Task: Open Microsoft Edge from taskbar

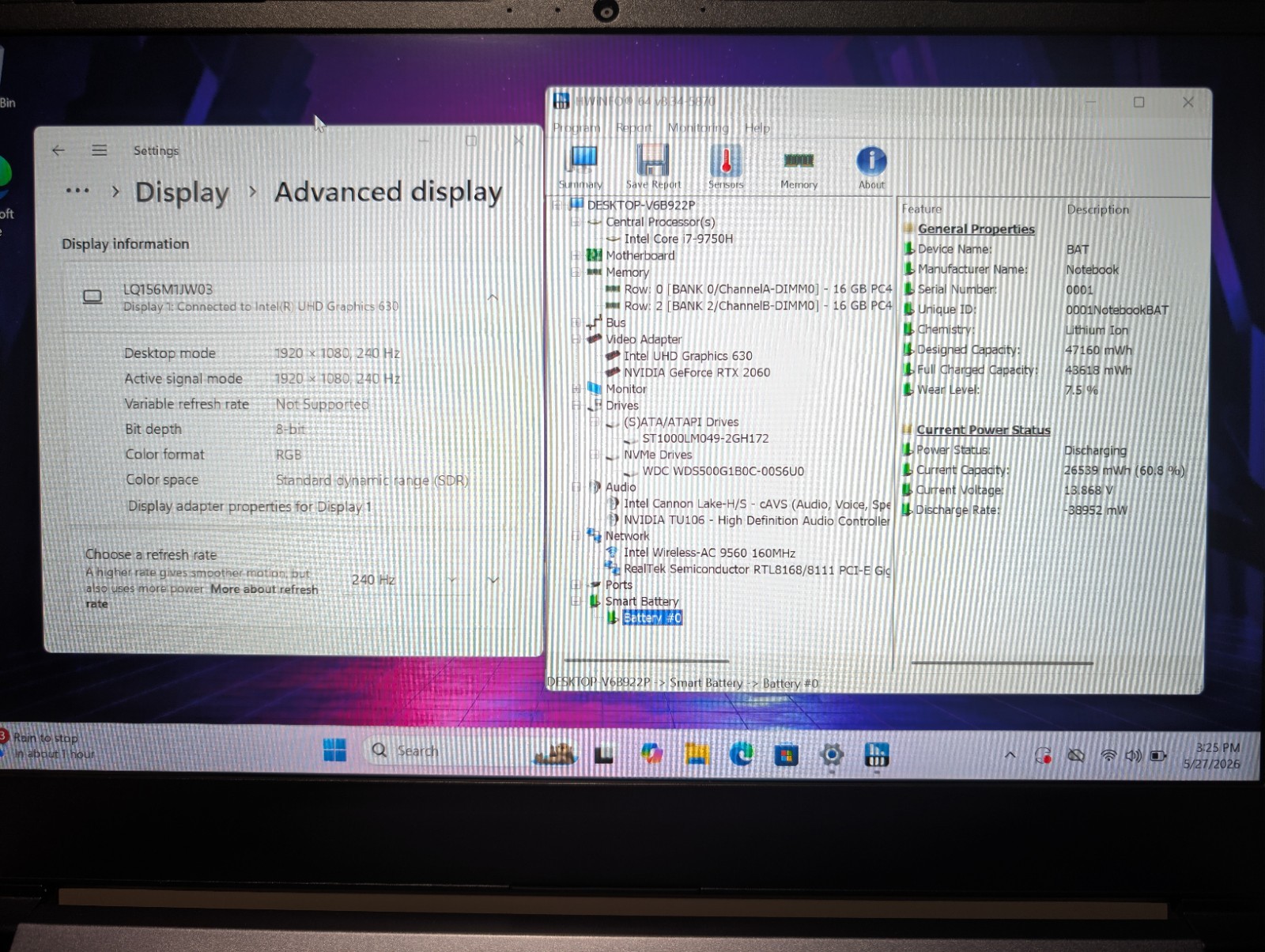Action: 742,754
